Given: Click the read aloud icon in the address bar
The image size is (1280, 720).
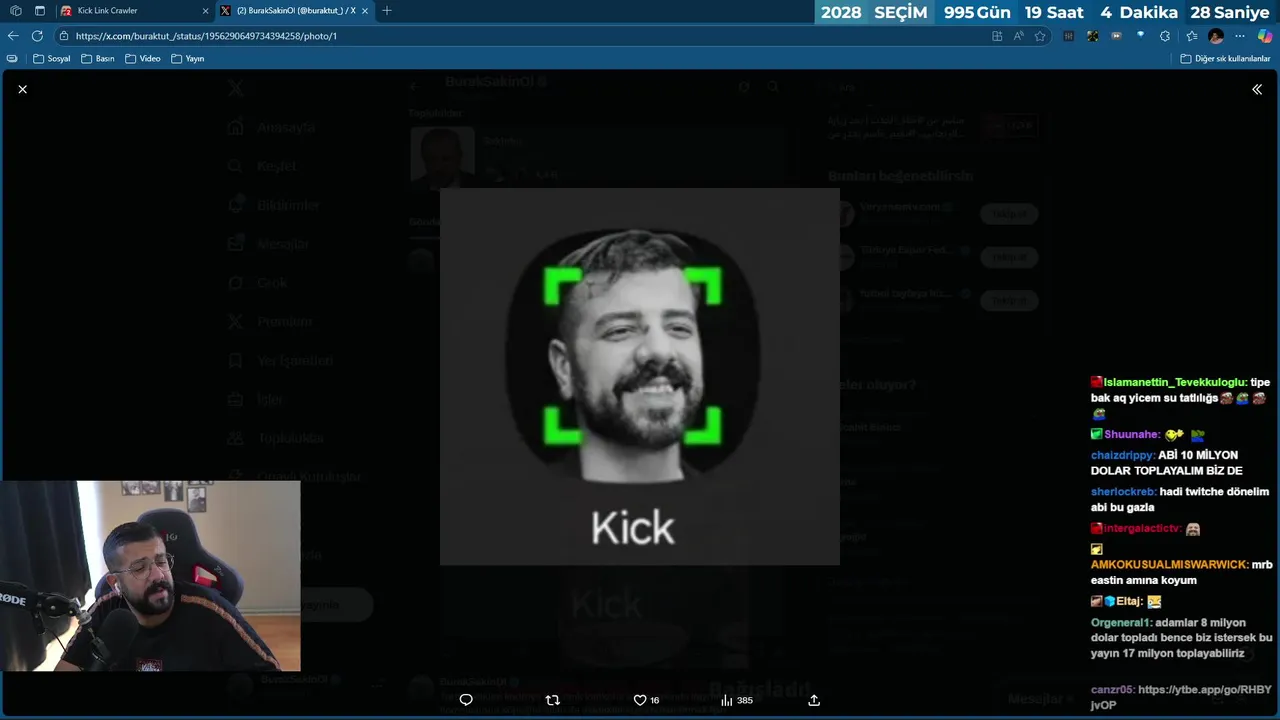Looking at the screenshot, I should tap(1019, 36).
